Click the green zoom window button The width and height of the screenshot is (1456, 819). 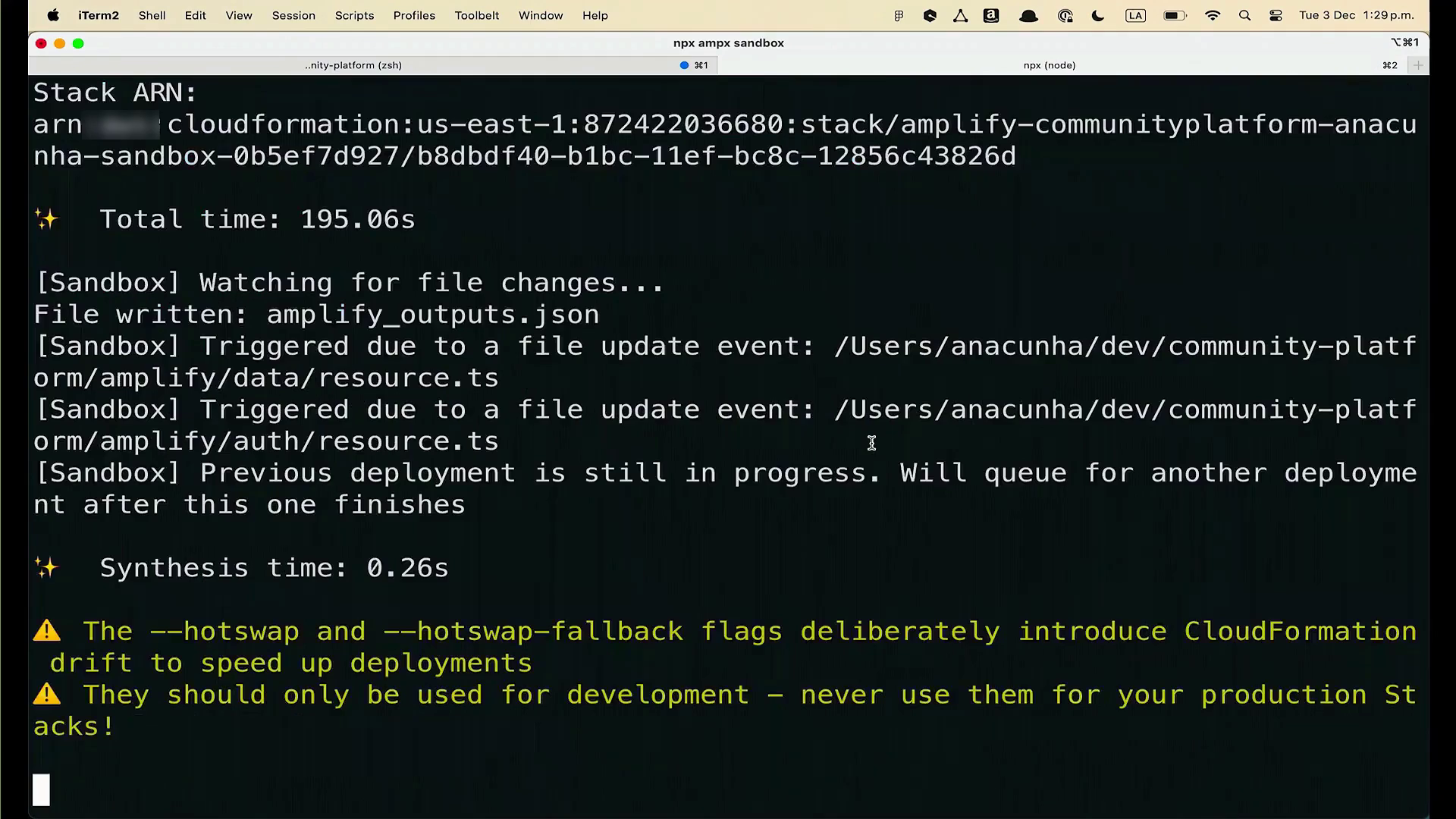tap(78, 43)
